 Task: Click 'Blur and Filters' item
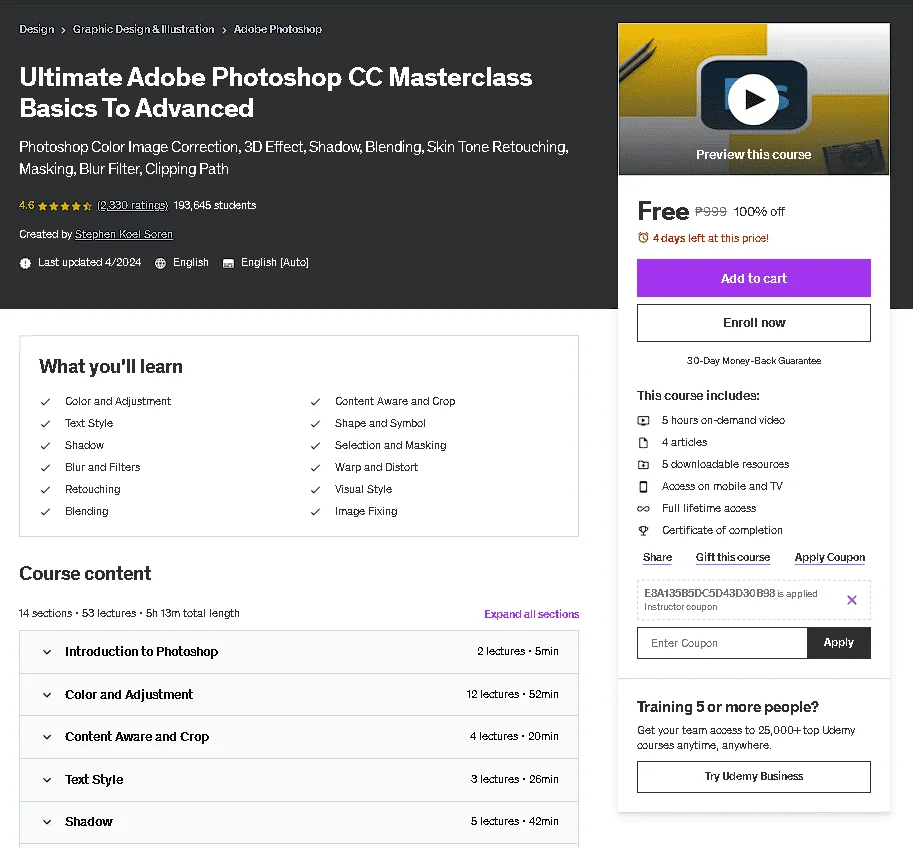click(x=102, y=467)
